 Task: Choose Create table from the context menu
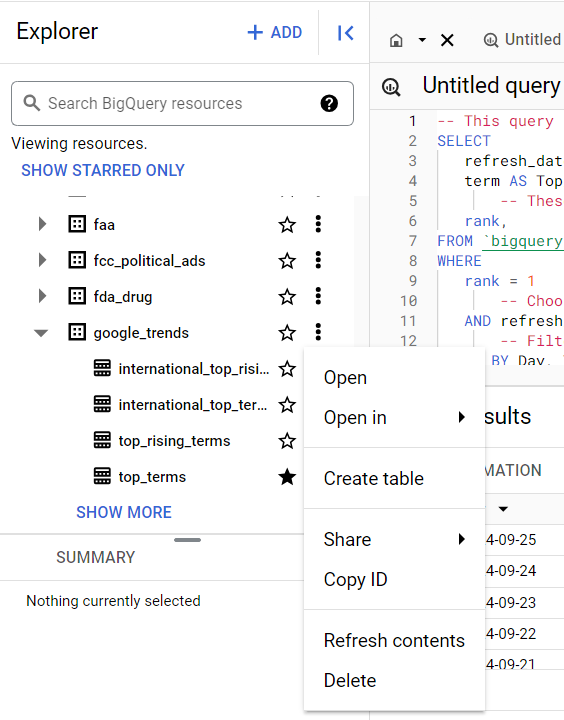tap(395, 478)
